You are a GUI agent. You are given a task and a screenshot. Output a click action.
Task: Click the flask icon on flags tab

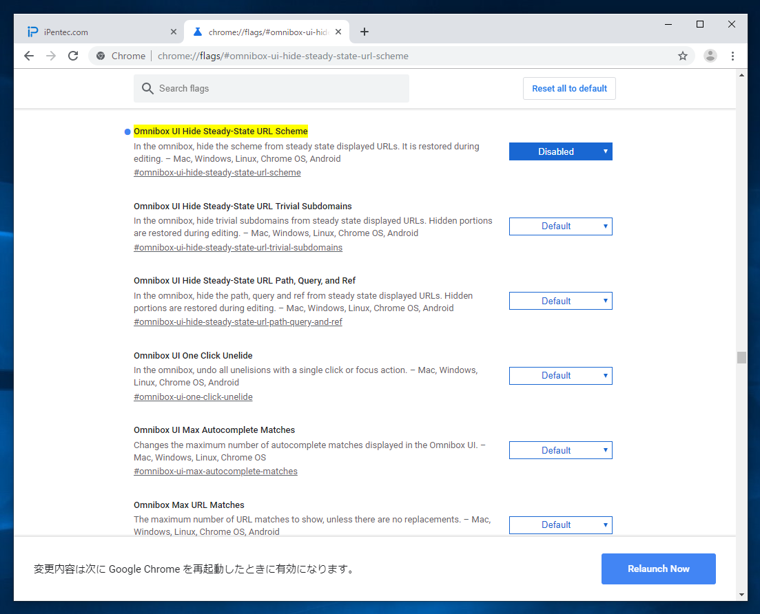coord(197,31)
